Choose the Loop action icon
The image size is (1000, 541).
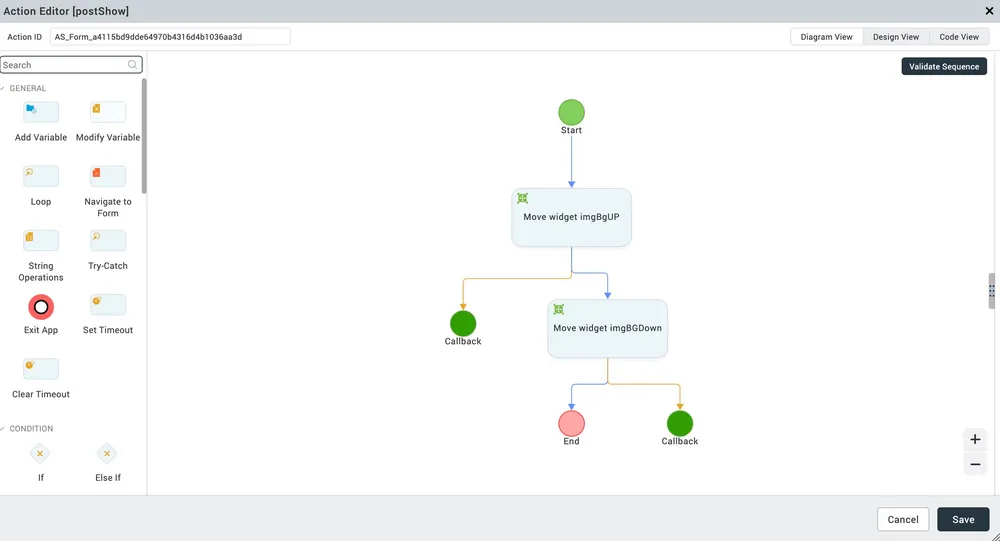tap(41, 177)
